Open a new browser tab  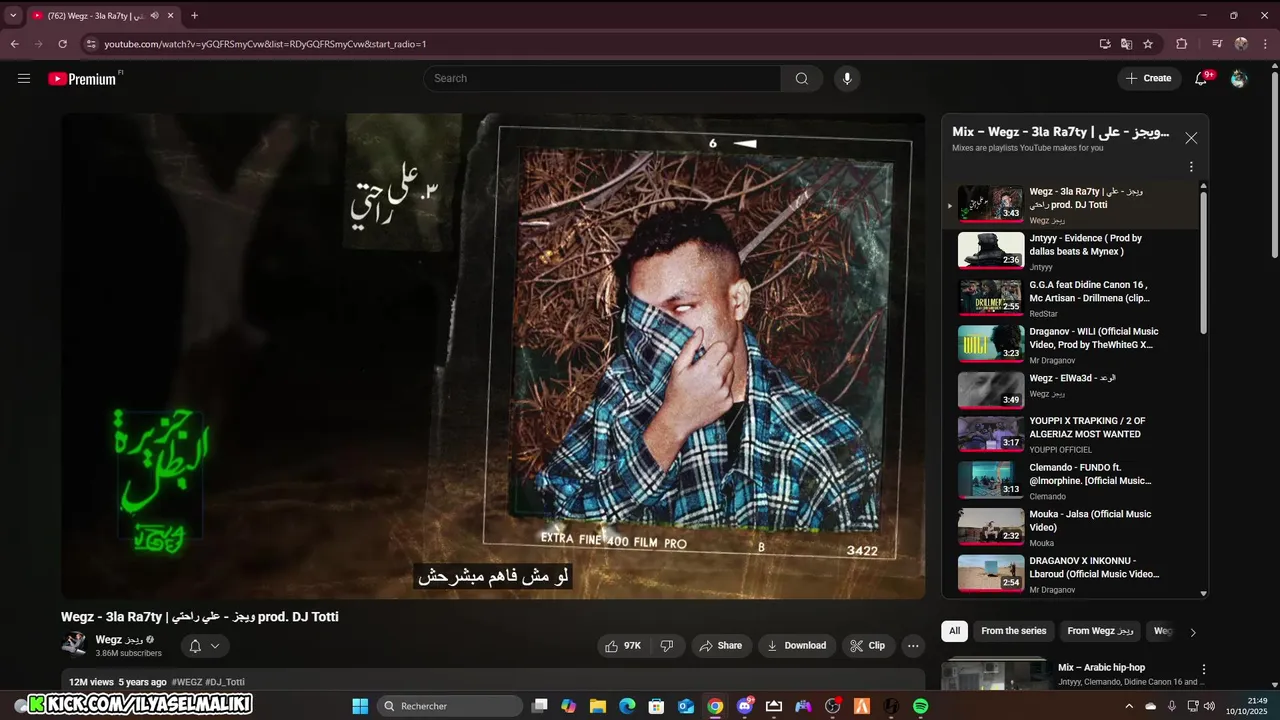click(x=194, y=15)
